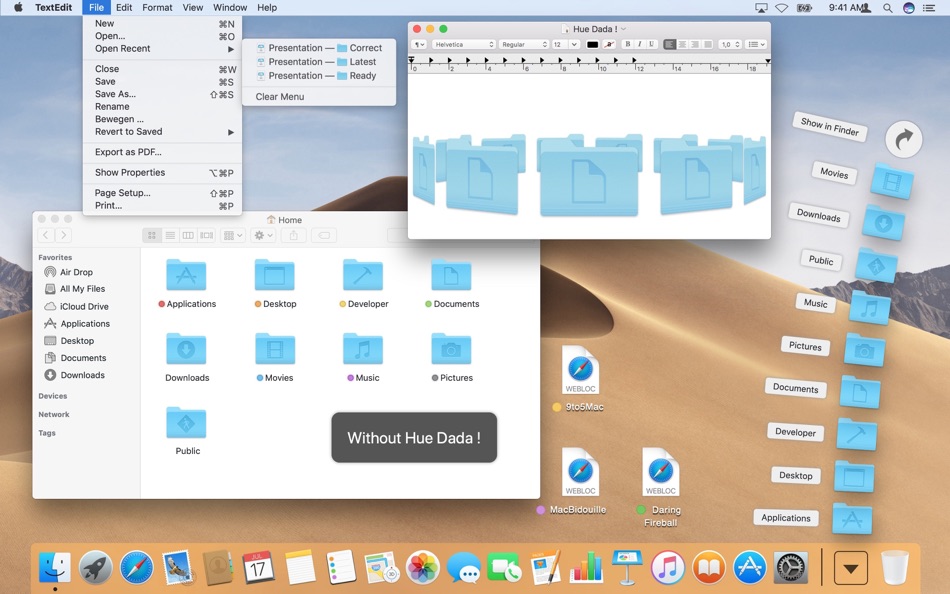Open the list bullets dropdown

[x=756, y=44]
